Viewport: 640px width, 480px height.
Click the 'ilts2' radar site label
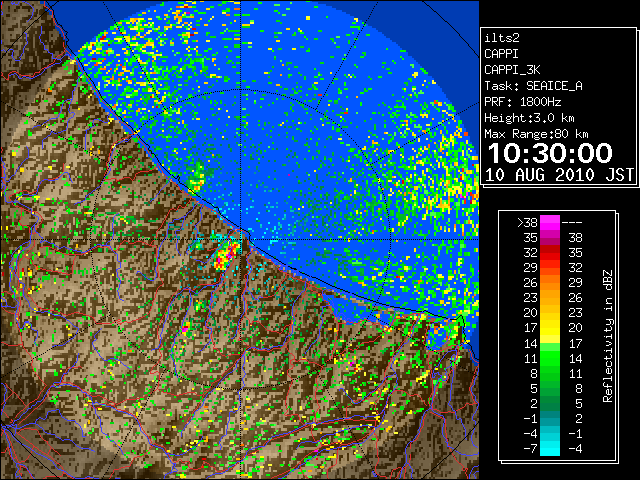502,38
